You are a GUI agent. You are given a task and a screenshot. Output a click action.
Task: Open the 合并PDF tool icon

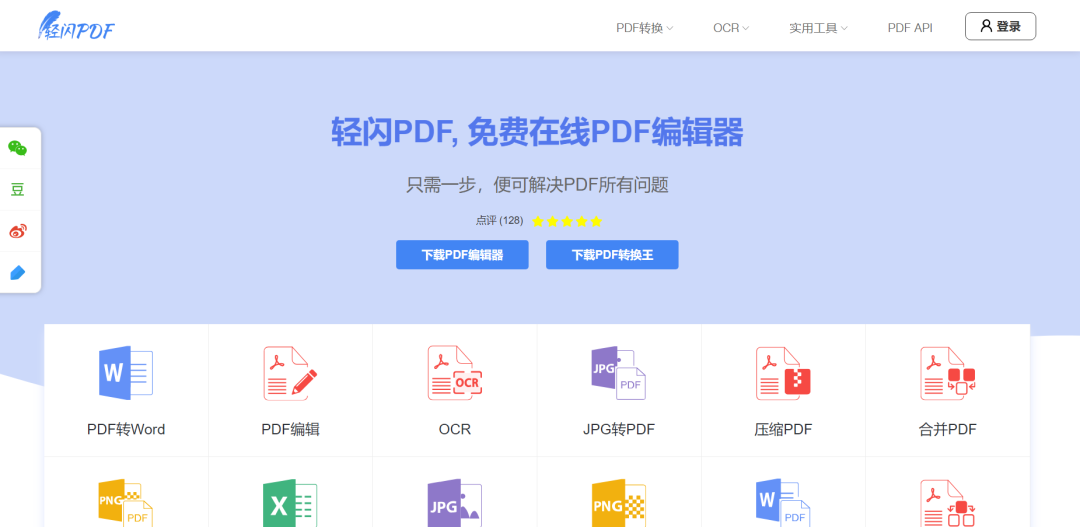(x=948, y=373)
